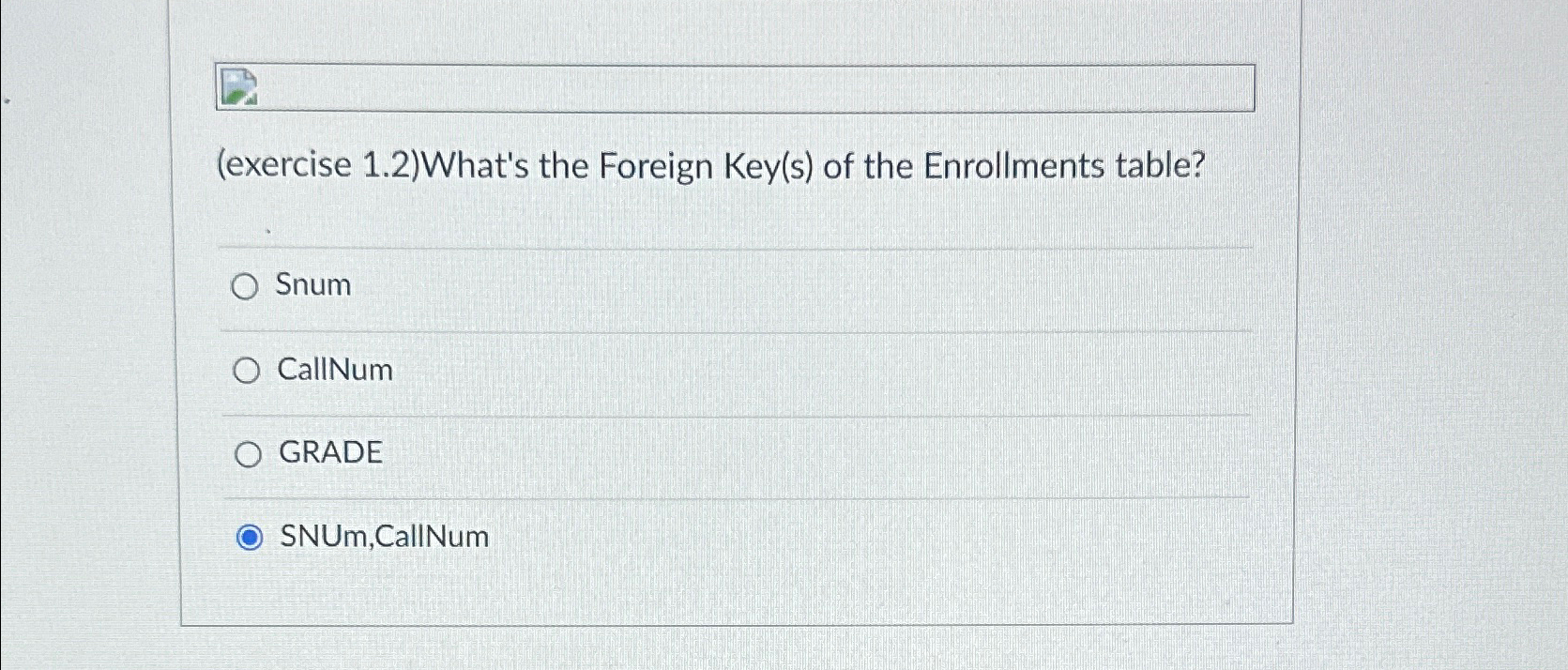
Task: Select the CallNum answer option
Action: click(x=248, y=370)
